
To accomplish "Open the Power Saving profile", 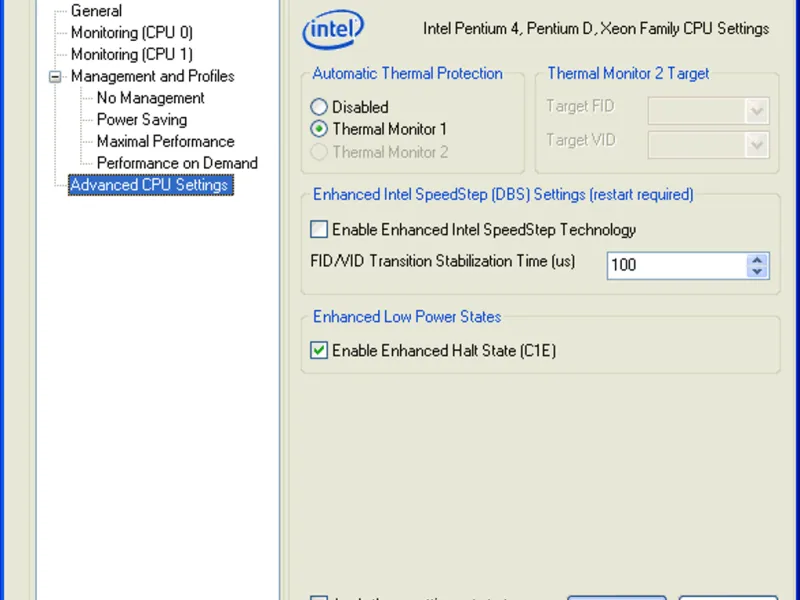I will 142,119.
